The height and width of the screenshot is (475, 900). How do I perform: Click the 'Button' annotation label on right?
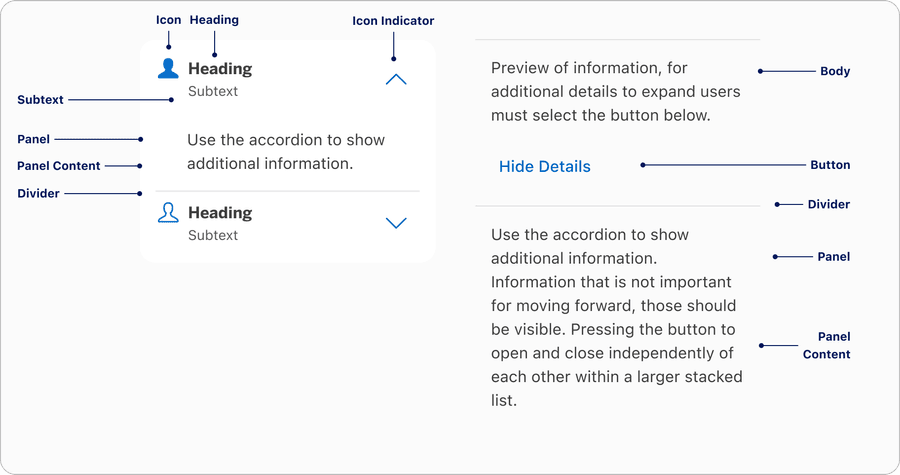pyautogui.click(x=830, y=165)
